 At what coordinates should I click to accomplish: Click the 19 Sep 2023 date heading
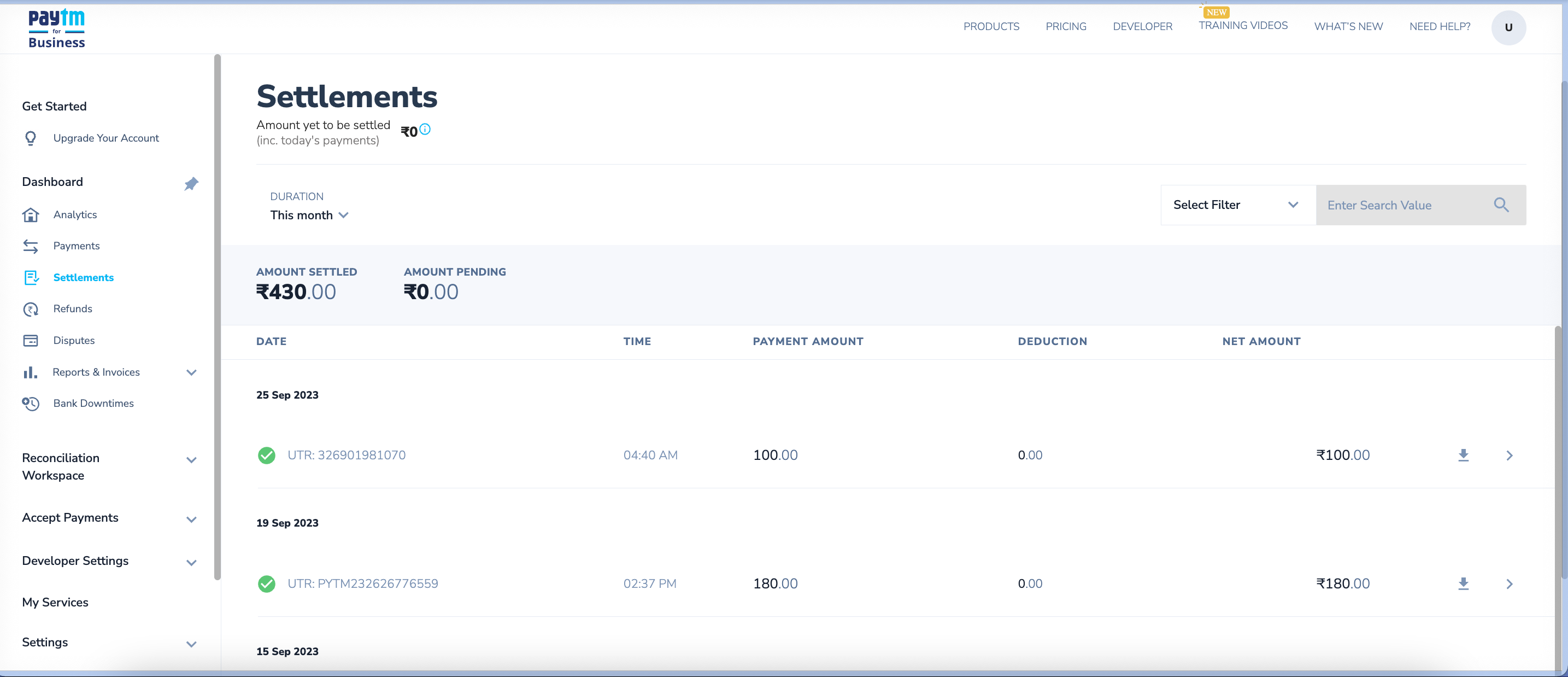tap(287, 523)
